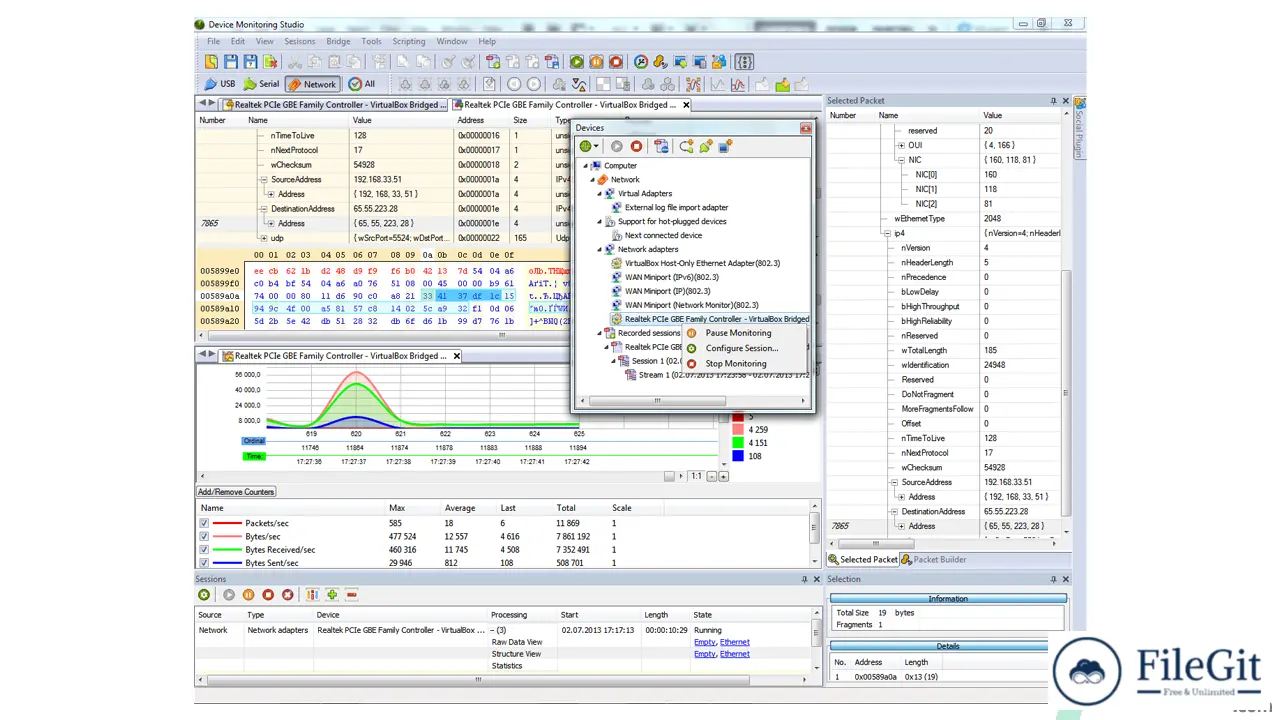Switch to the Selected Packet tab
The height and width of the screenshot is (720, 1280).
(862, 560)
